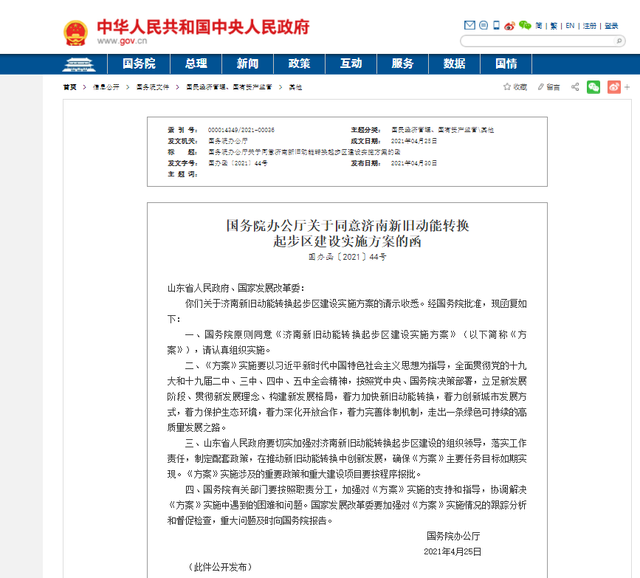Click the share icon beside 留言
Image resolution: width=640 pixels, height=578 pixels.
pyautogui.click(x=576, y=87)
